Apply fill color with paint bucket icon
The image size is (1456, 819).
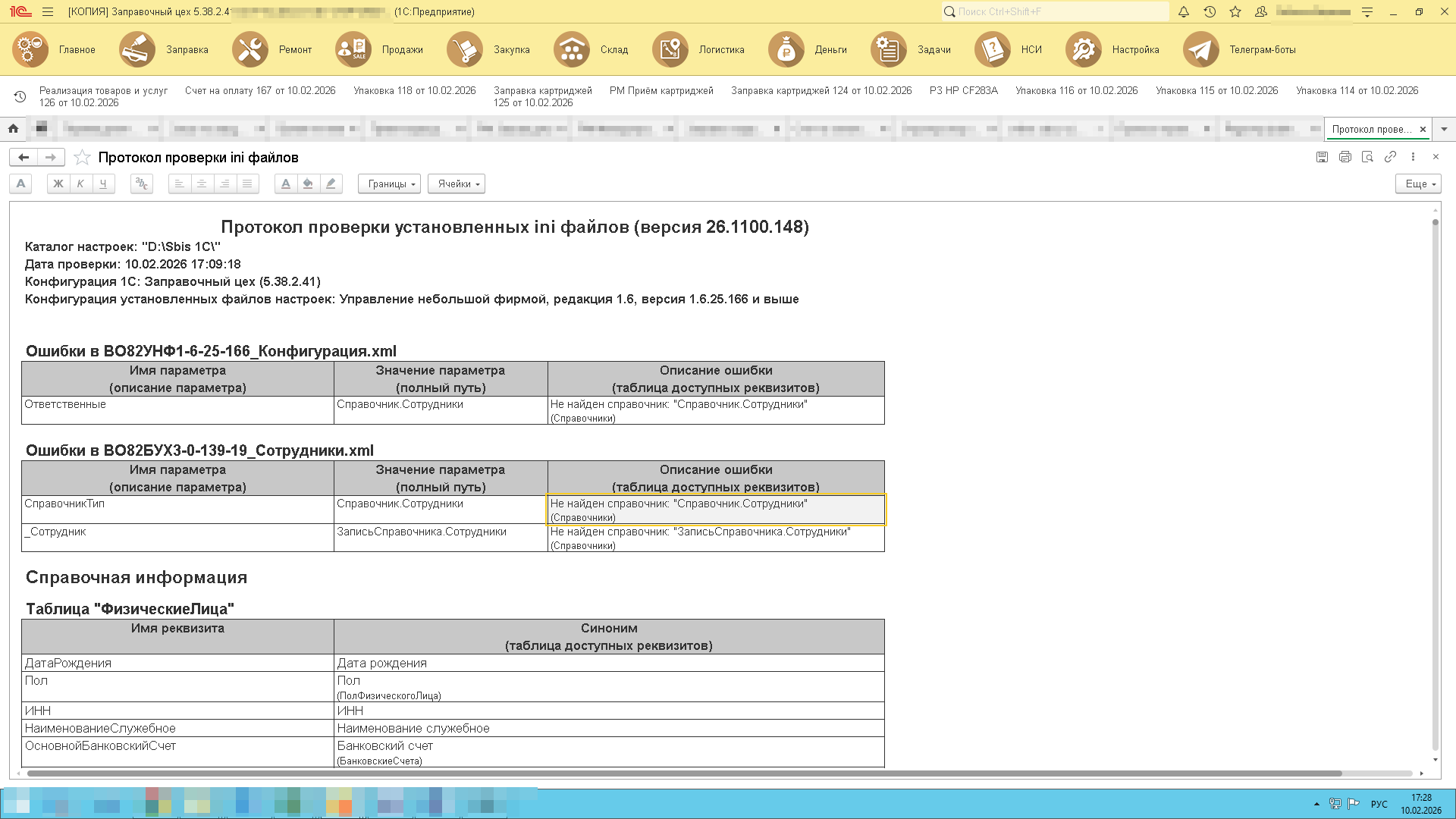[x=308, y=184]
